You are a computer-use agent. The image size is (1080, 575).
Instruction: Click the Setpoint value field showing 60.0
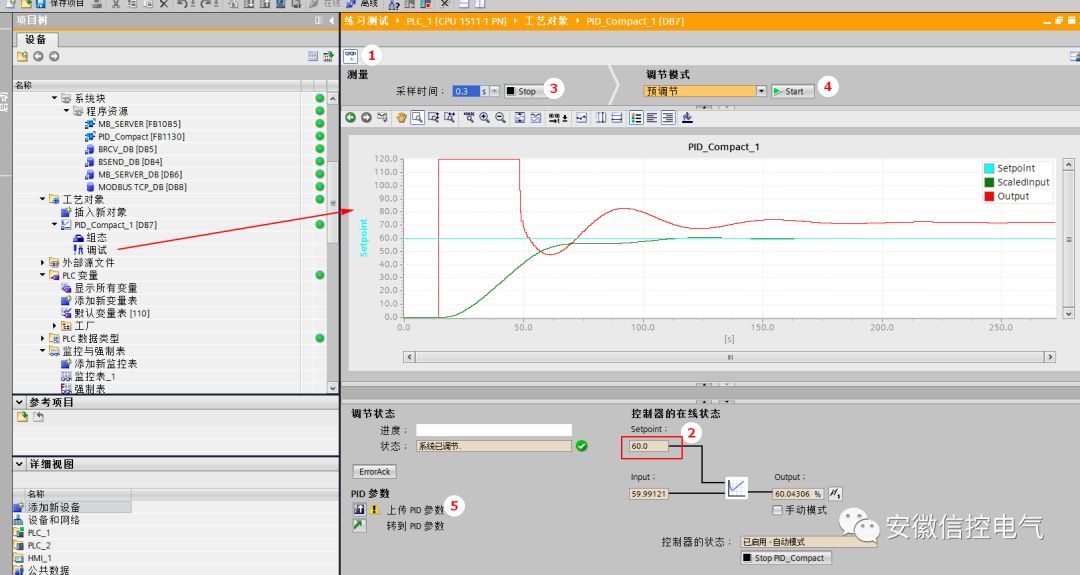(x=651, y=446)
